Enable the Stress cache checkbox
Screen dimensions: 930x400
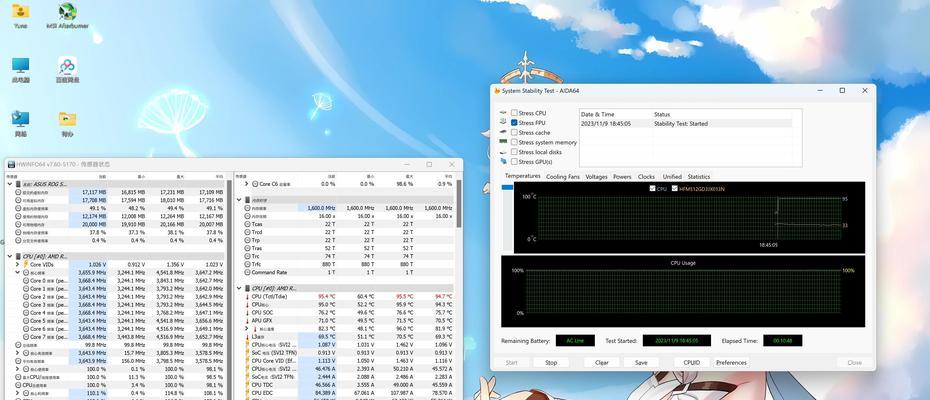(x=514, y=132)
